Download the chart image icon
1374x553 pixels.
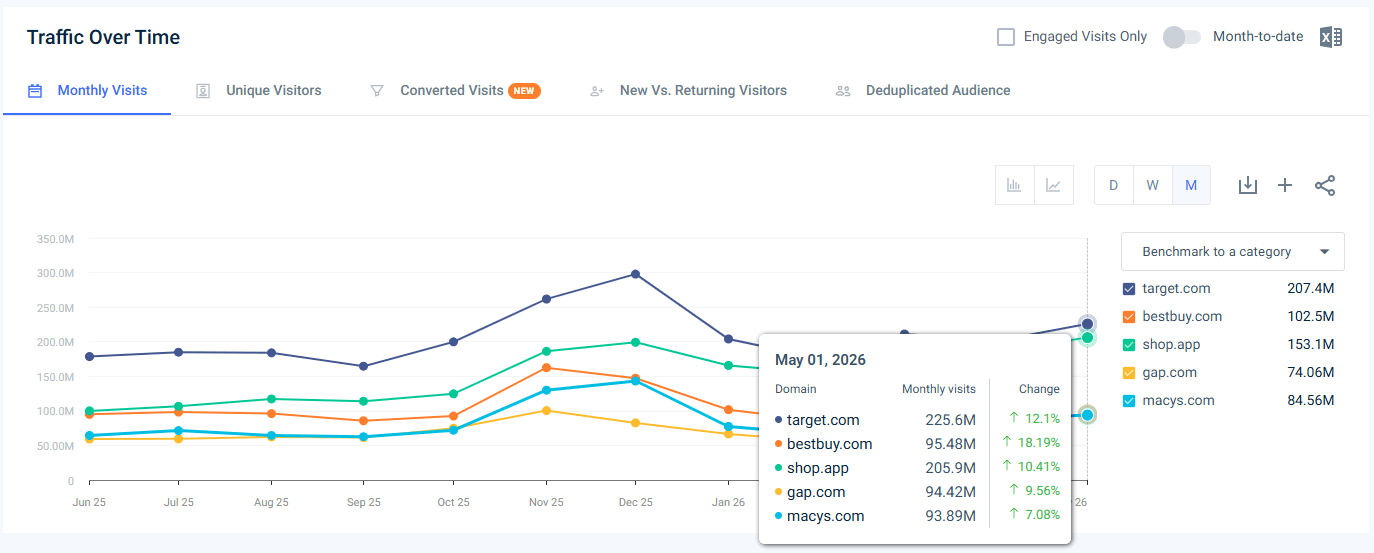[1247, 185]
